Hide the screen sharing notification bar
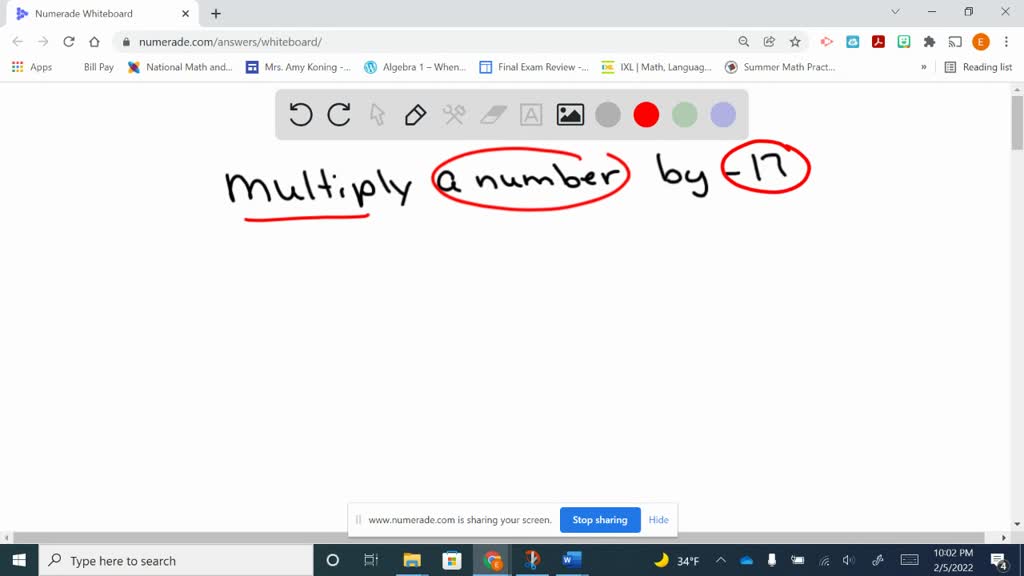1024x576 pixels. point(658,520)
